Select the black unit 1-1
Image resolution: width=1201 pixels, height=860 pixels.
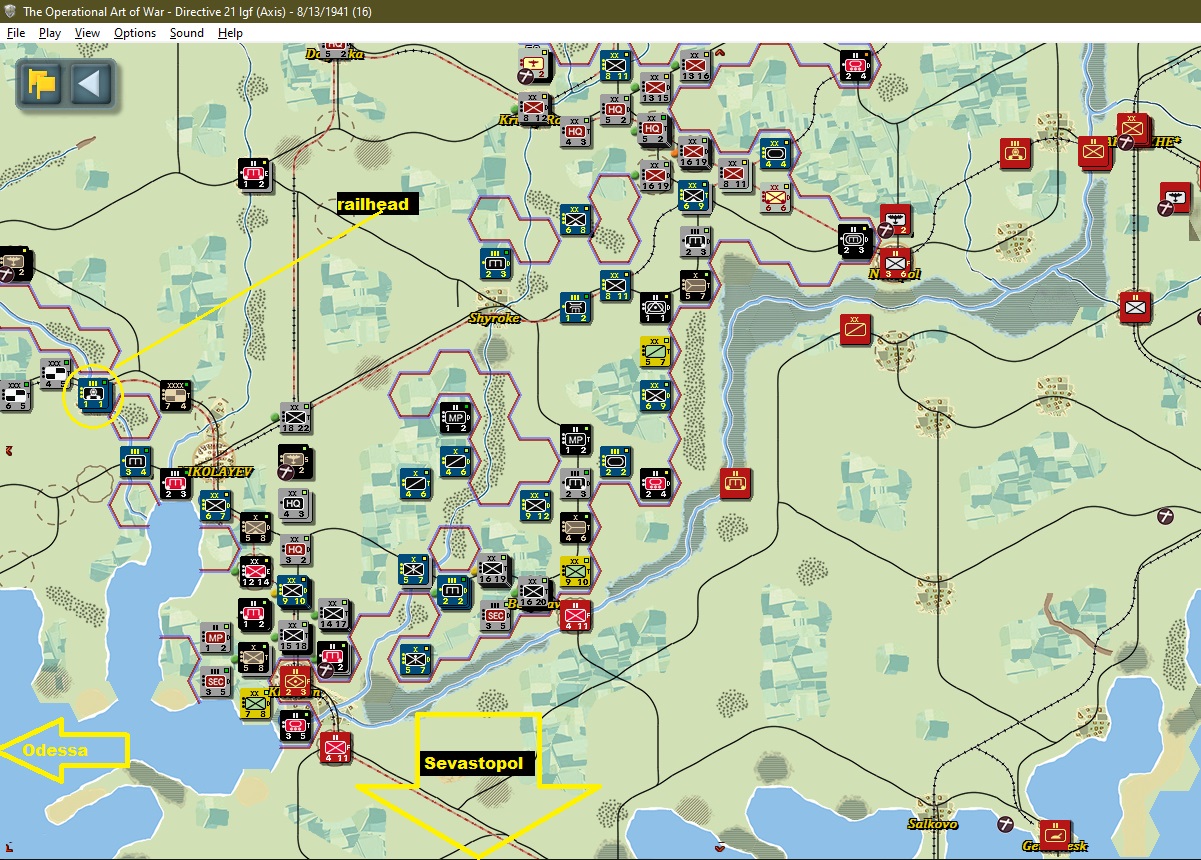(x=655, y=308)
